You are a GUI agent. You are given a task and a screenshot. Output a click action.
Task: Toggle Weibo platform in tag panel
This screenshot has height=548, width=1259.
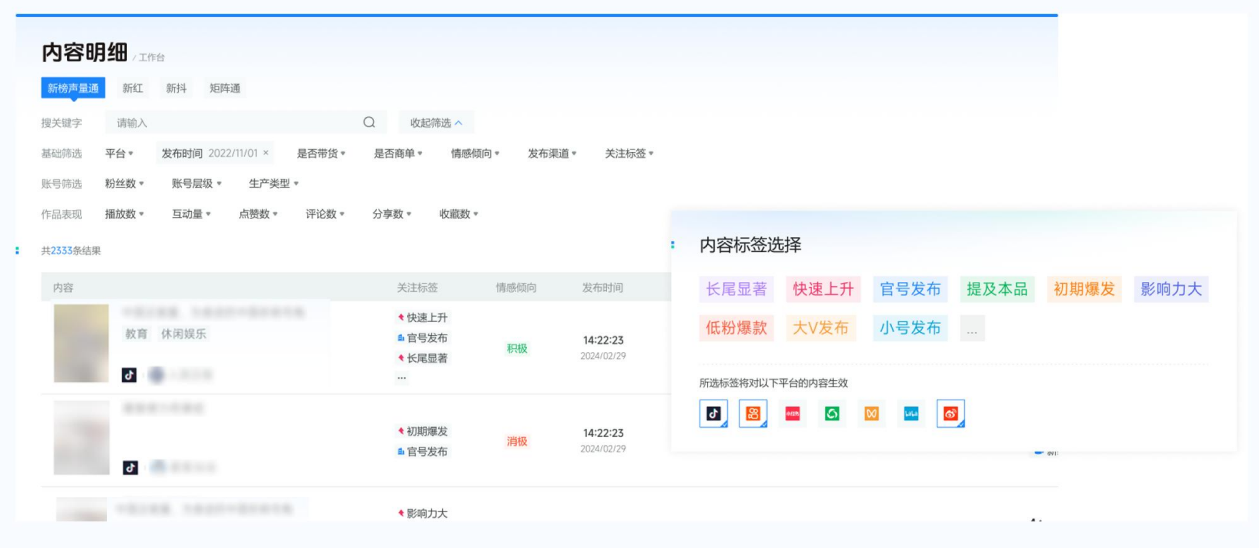(951, 413)
